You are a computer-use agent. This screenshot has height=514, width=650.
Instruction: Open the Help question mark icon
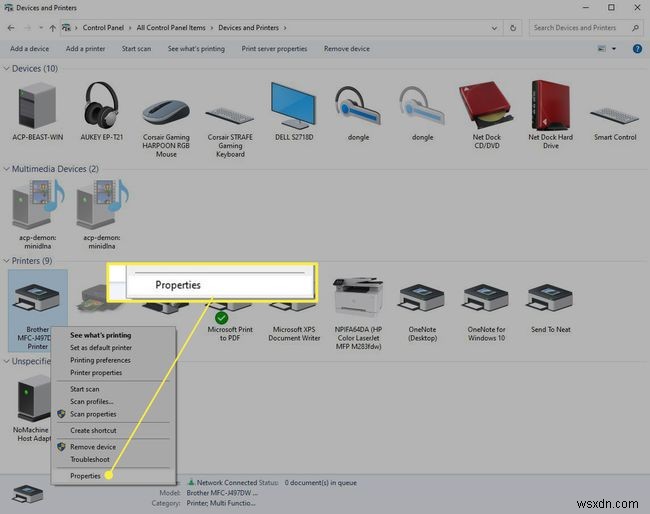click(637, 49)
